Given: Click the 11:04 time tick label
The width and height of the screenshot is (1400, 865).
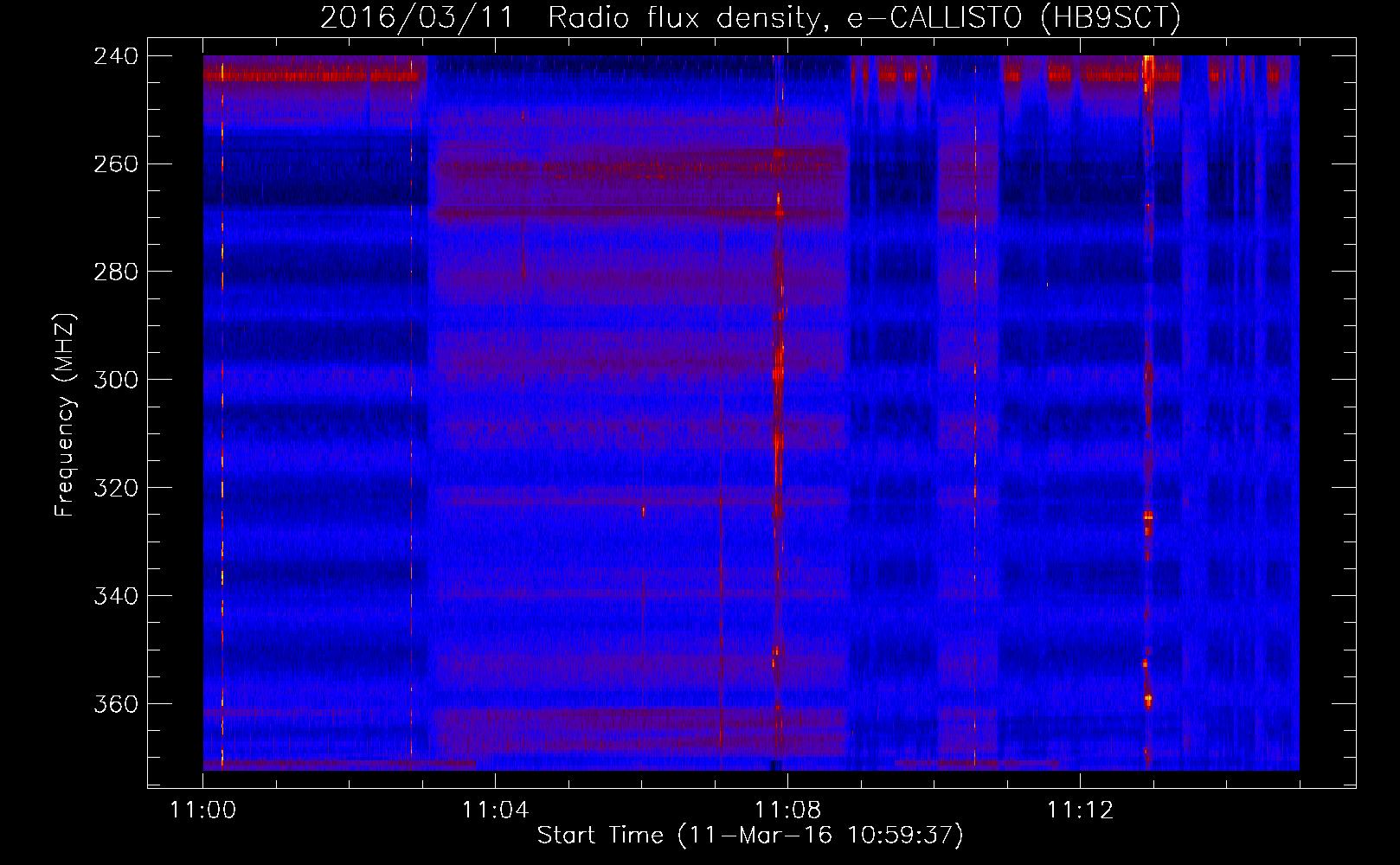Looking at the screenshot, I should coord(495,811).
